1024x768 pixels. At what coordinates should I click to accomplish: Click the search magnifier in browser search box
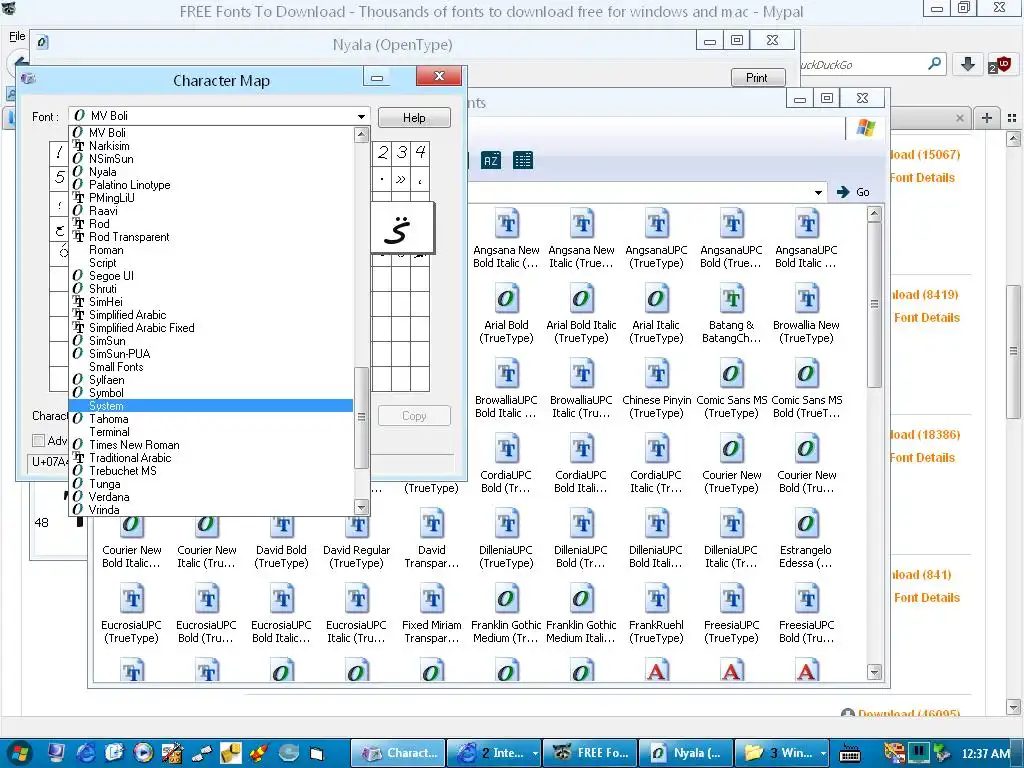[x=935, y=64]
